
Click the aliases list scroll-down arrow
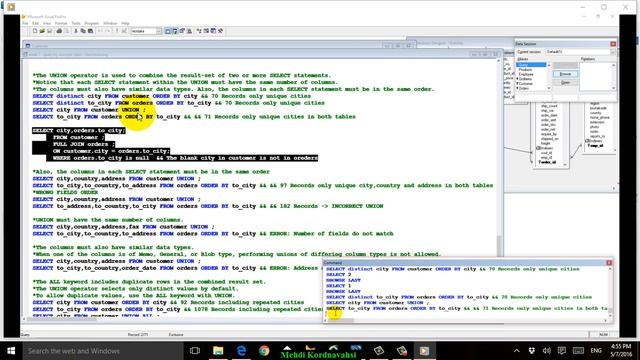coord(549,88)
